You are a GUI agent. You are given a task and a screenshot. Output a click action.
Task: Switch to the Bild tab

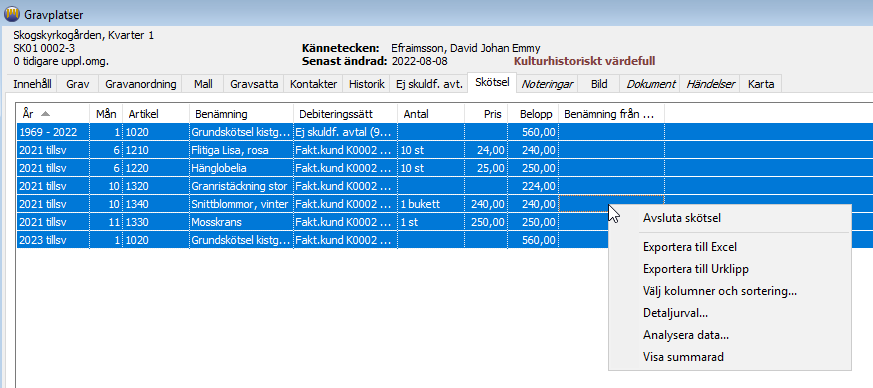[599, 85]
